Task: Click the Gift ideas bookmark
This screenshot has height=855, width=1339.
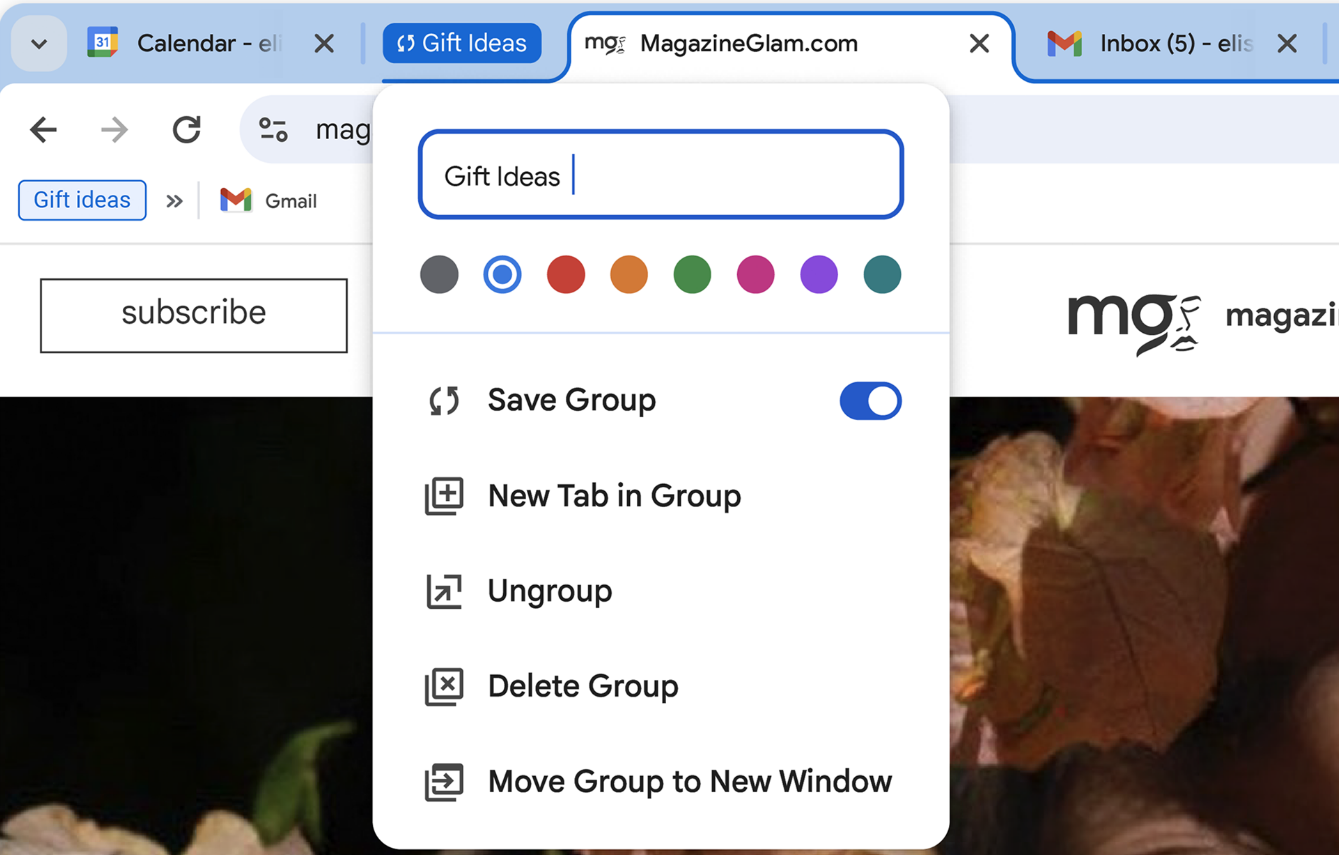Action: [x=81, y=200]
